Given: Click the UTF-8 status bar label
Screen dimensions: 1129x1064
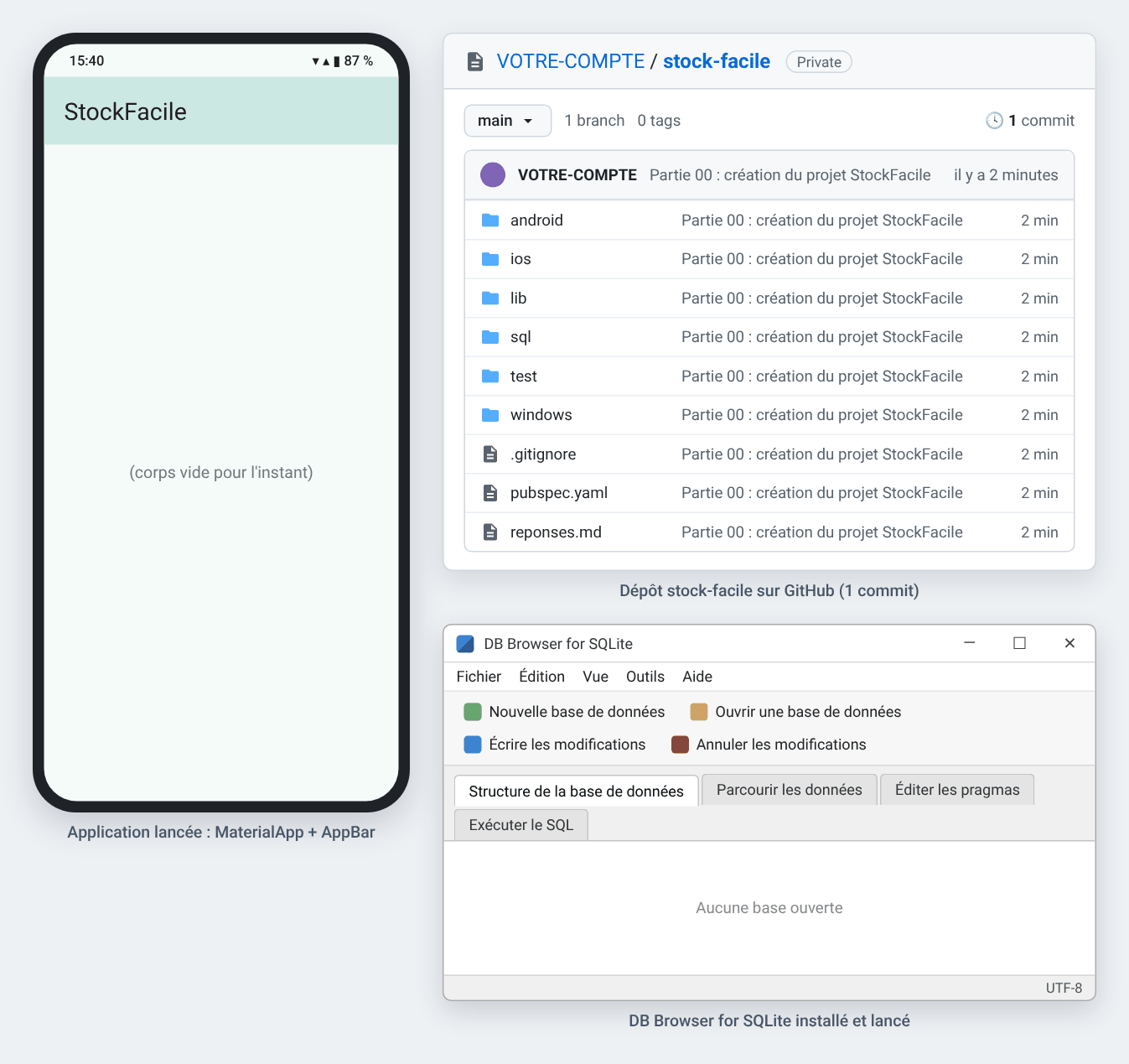Looking at the screenshot, I should click(x=1064, y=989).
